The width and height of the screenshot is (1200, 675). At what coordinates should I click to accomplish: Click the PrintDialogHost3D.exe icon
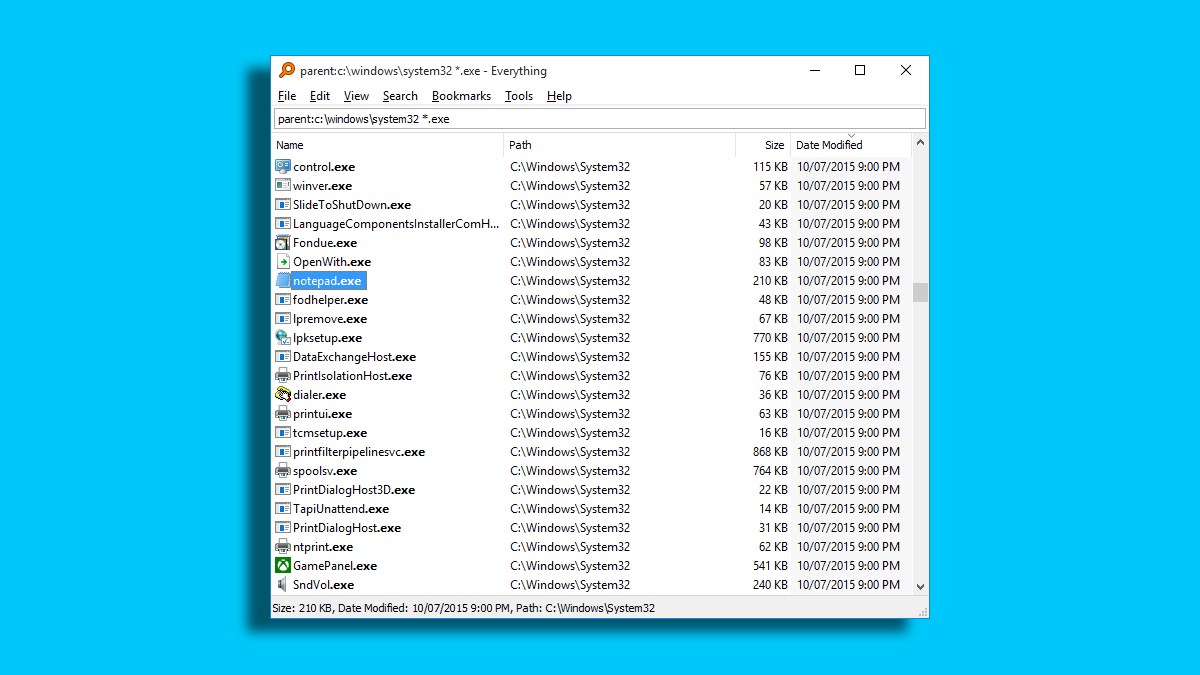[283, 490]
